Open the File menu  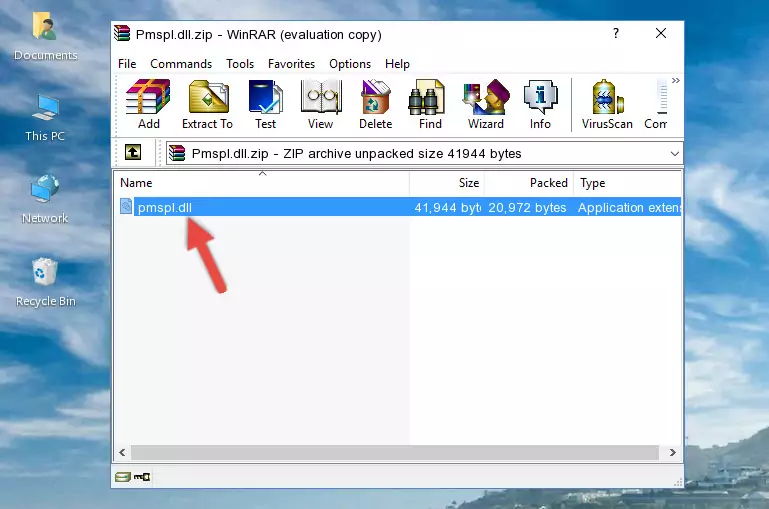127,64
